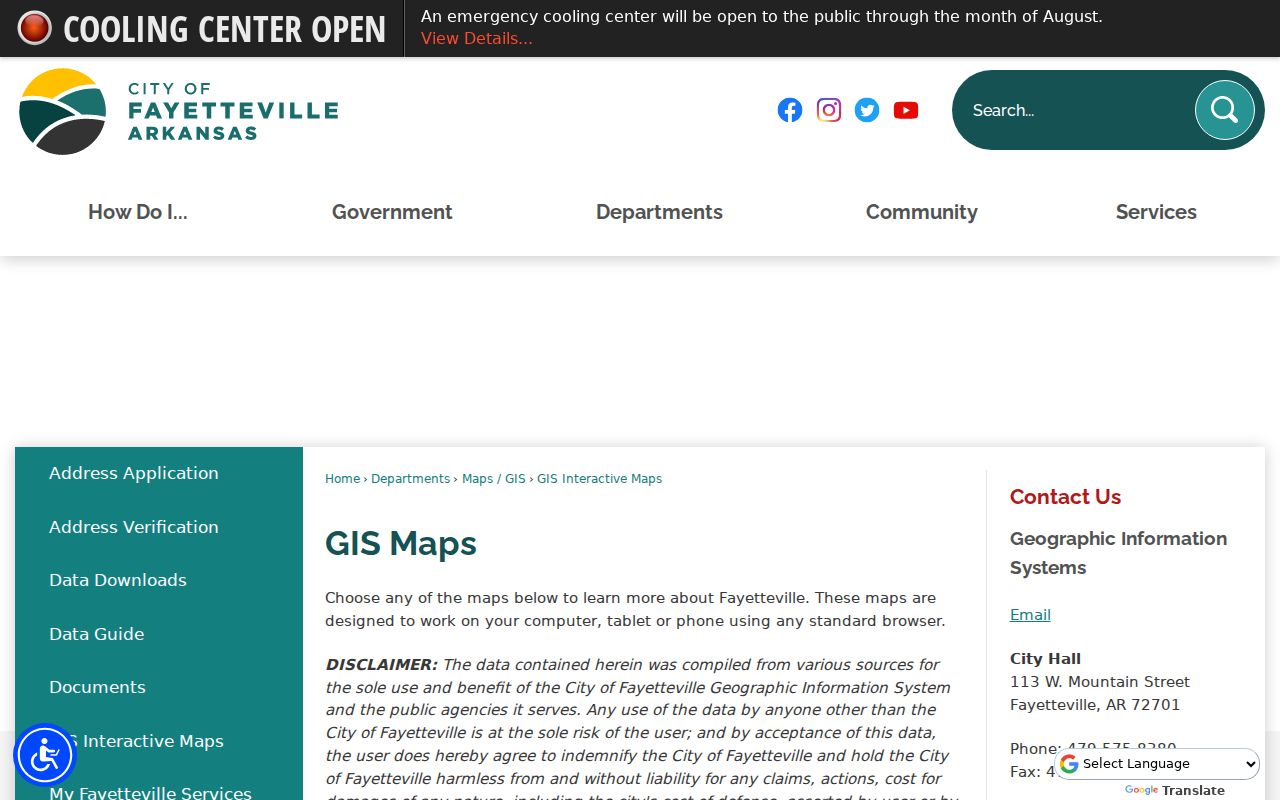Screen dimensions: 1280x800
Task: Click the Email contact link
Action: tap(1030, 615)
